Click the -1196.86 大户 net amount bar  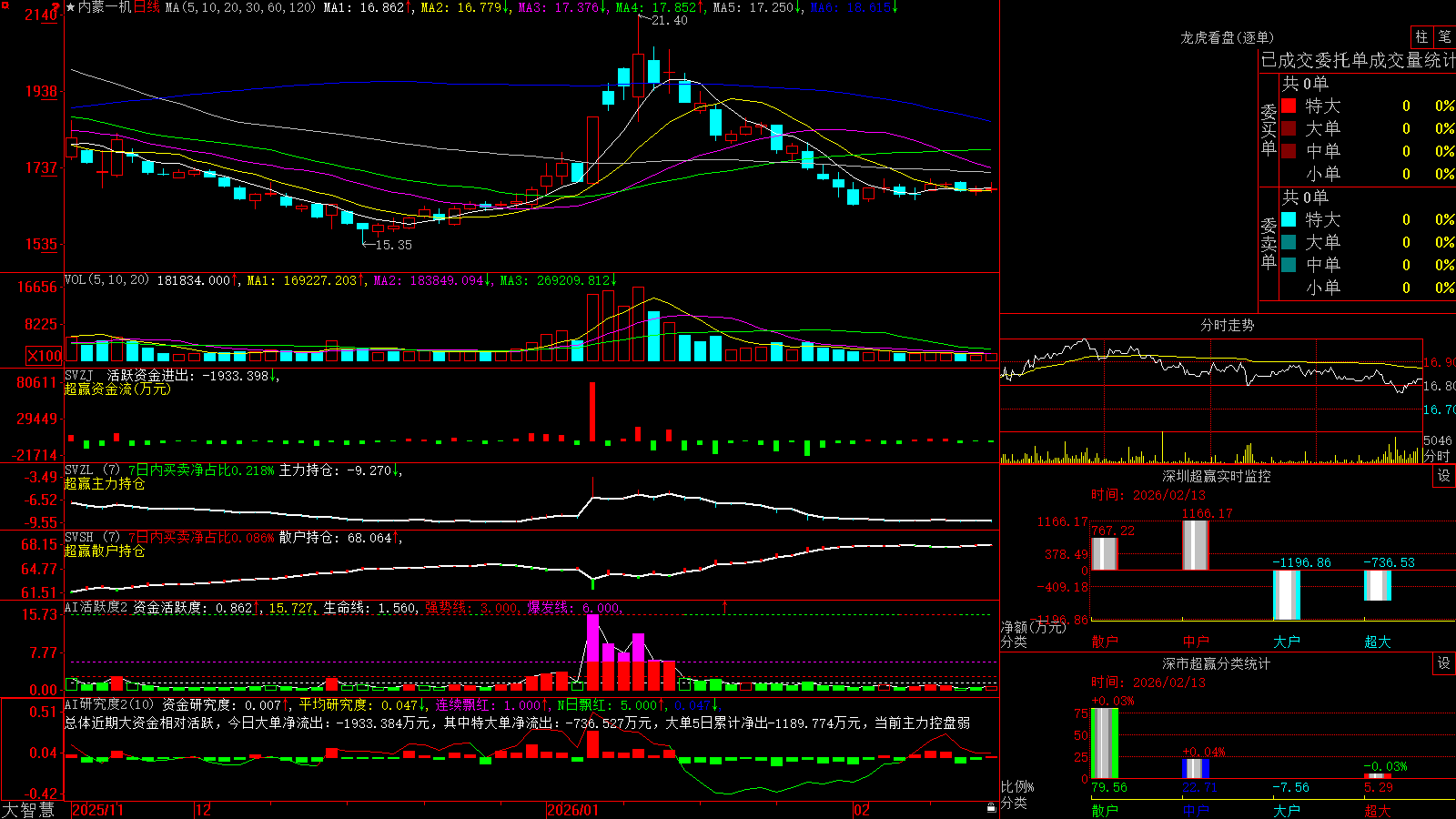coord(1287,595)
